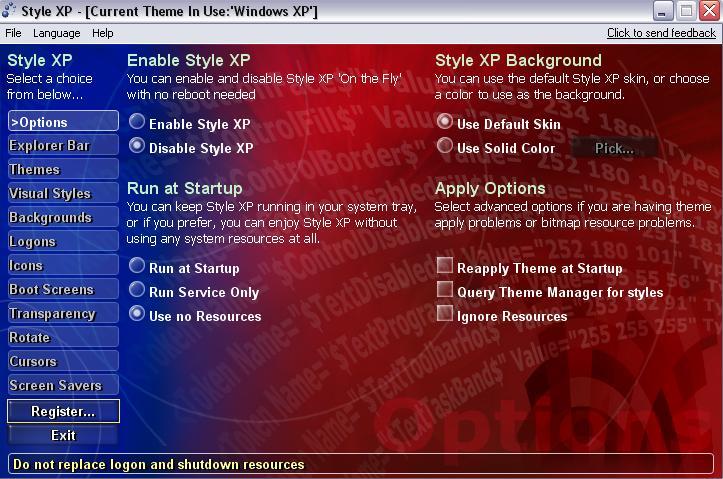
Task: Open the Language menu
Action: click(57, 33)
